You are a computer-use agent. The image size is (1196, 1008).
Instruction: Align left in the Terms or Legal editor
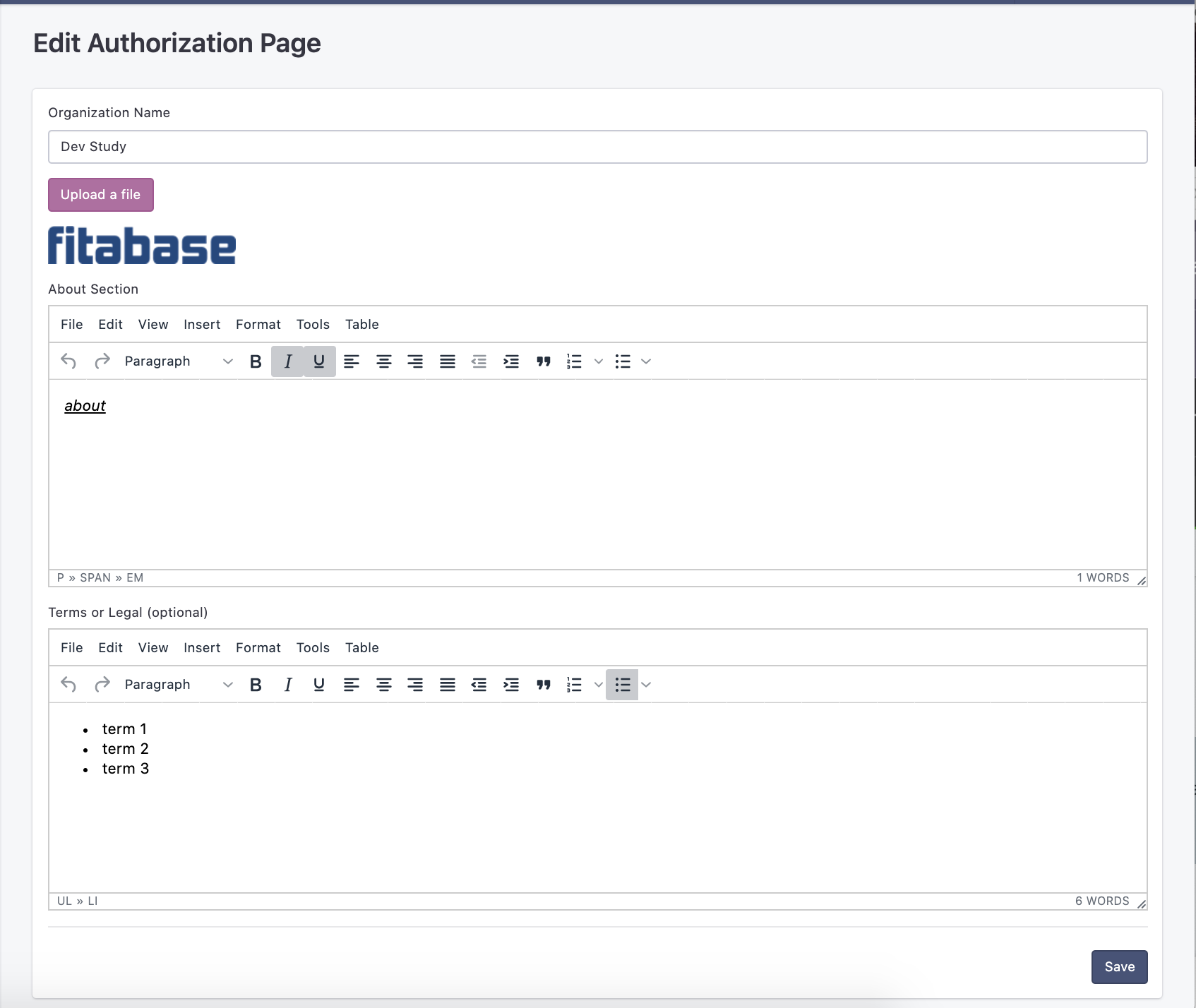click(x=352, y=685)
